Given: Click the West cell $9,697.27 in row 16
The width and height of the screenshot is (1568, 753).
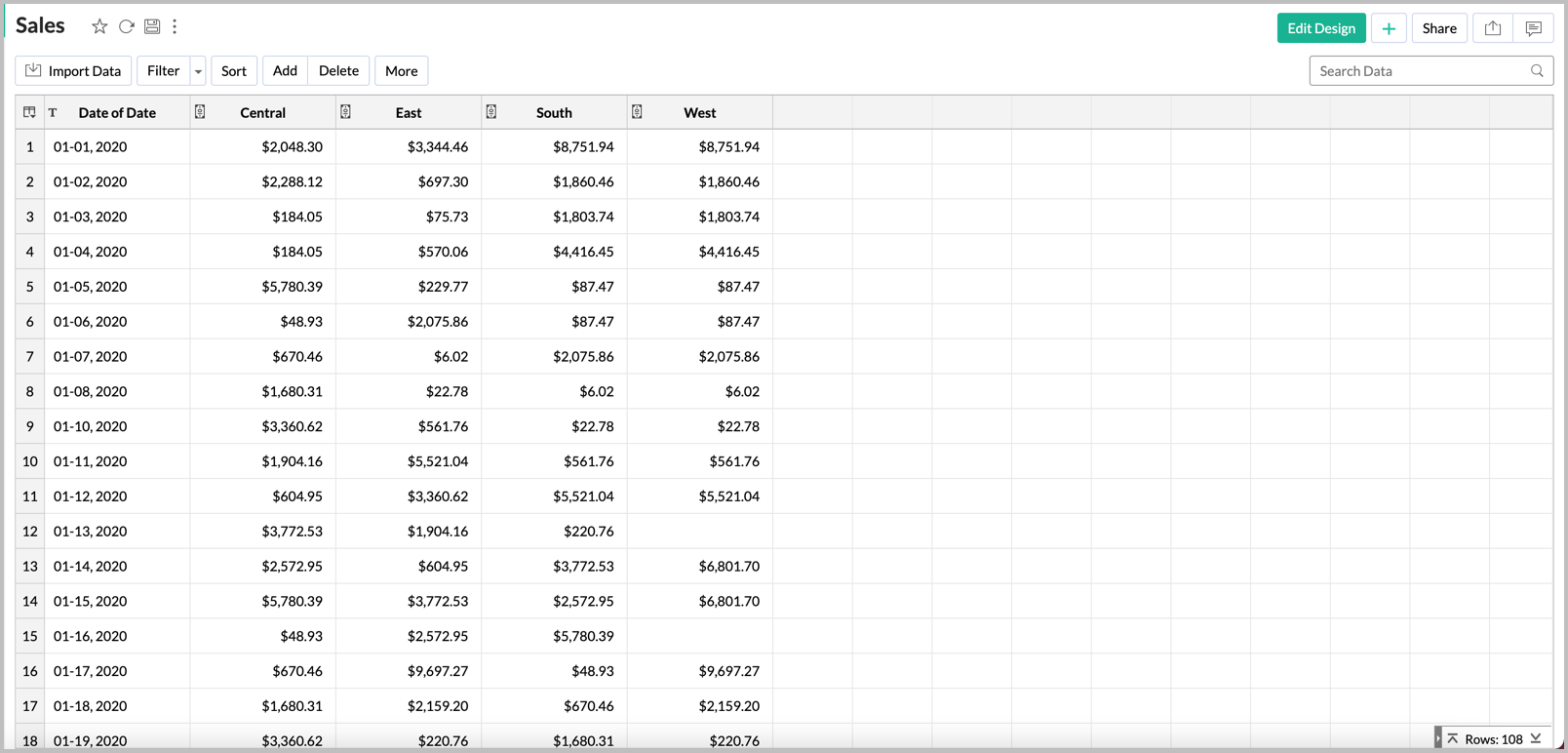Looking at the screenshot, I should coord(700,671).
